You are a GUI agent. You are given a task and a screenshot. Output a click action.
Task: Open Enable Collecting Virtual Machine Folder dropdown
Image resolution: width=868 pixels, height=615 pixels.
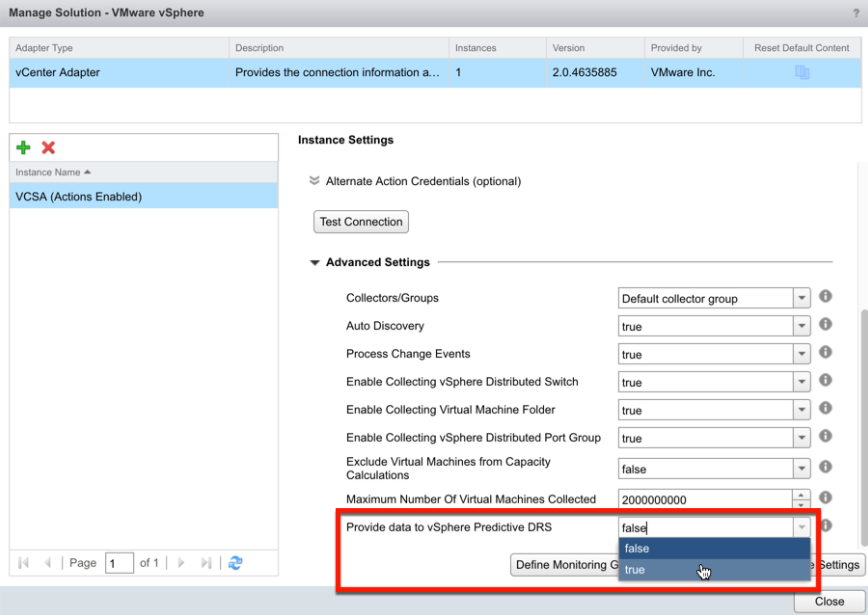pyautogui.click(x=802, y=410)
